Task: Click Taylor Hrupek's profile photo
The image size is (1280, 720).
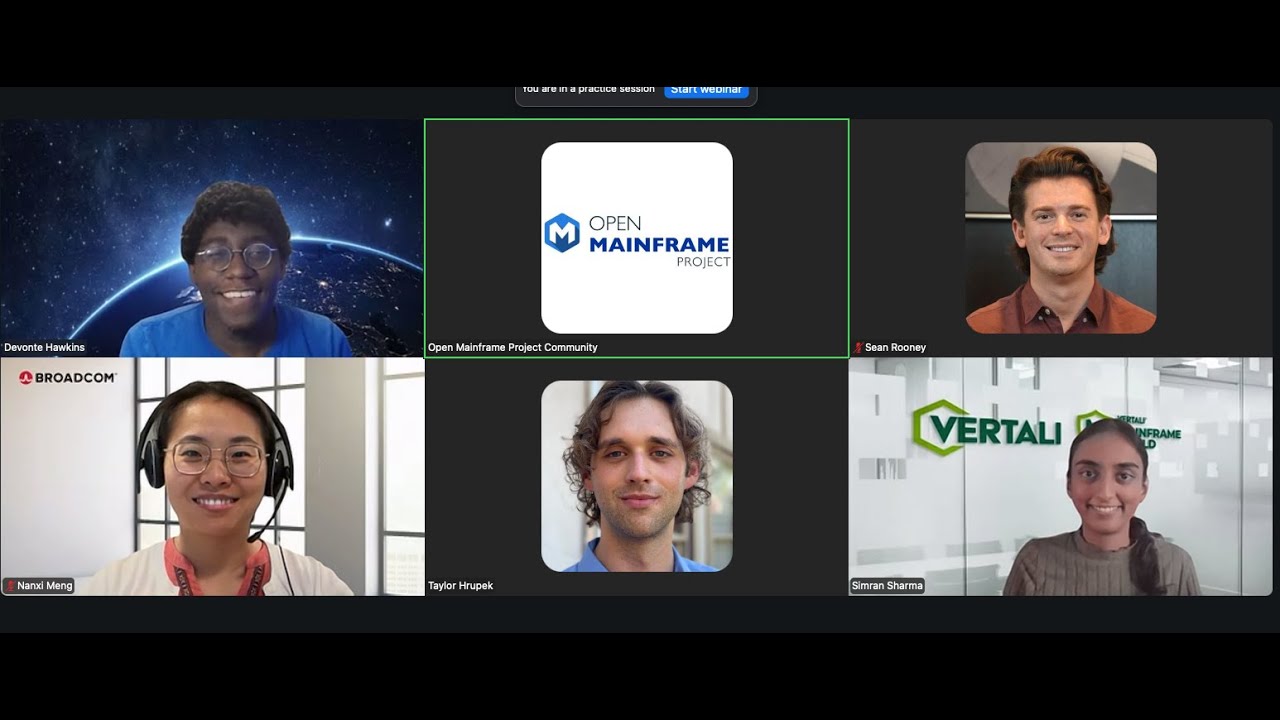Action: click(x=637, y=476)
